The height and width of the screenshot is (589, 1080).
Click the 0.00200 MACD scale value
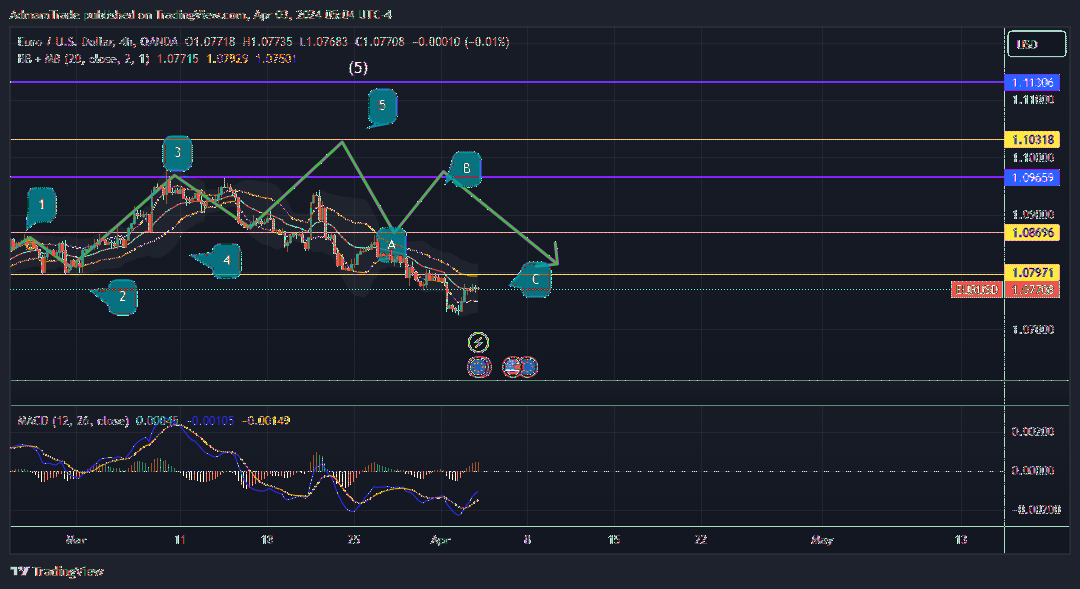click(x=1032, y=432)
